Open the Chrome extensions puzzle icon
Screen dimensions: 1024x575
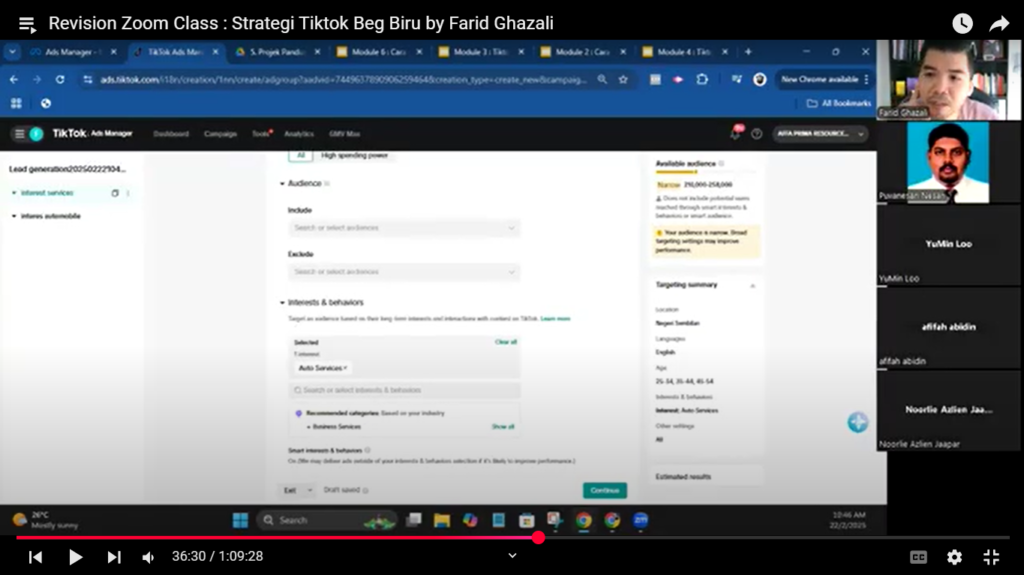click(x=702, y=80)
